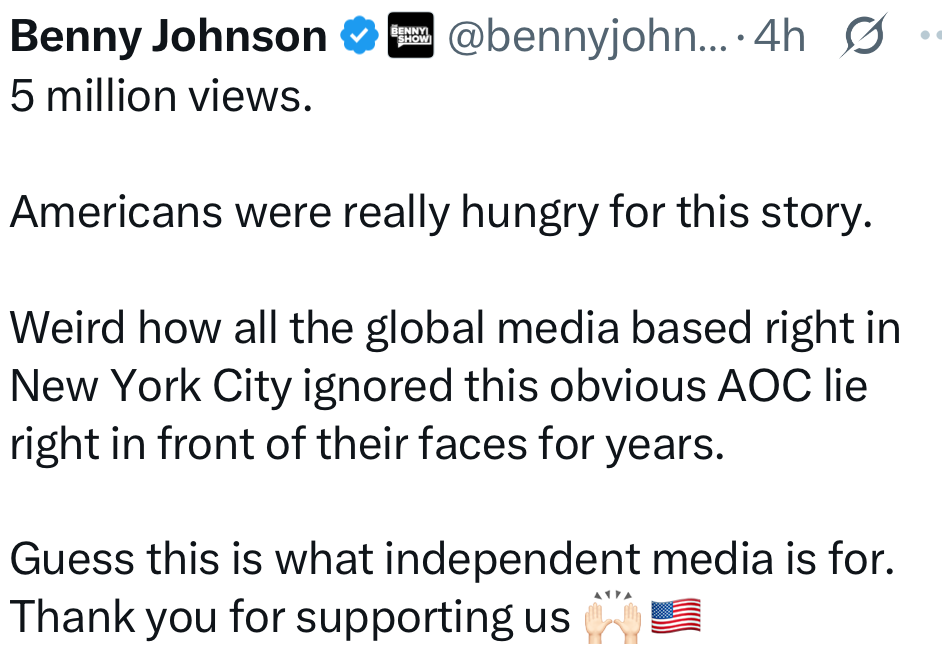Click the raised hands emoji
The height and width of the screenshot is (658, 942).
pyautogui.click(x=612, y=616)
